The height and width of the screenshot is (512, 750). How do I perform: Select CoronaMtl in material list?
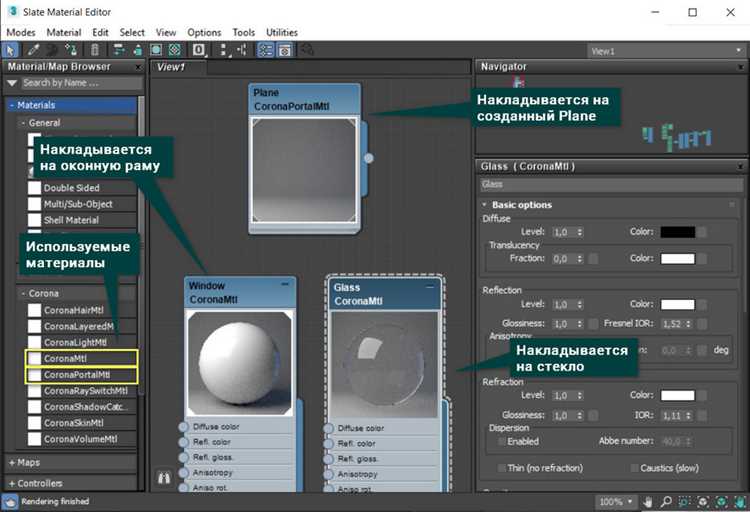tap(81, 358)
